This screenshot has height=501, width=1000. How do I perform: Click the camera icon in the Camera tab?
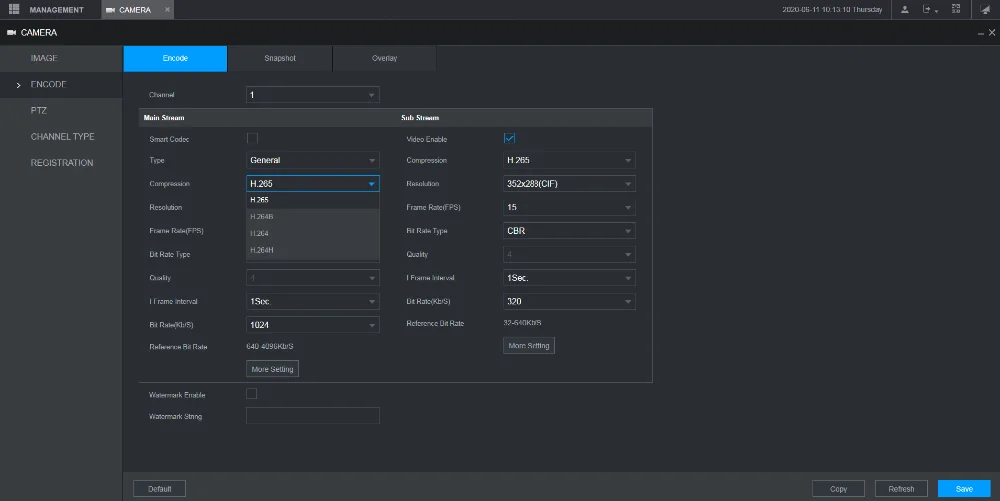[110, 10]
